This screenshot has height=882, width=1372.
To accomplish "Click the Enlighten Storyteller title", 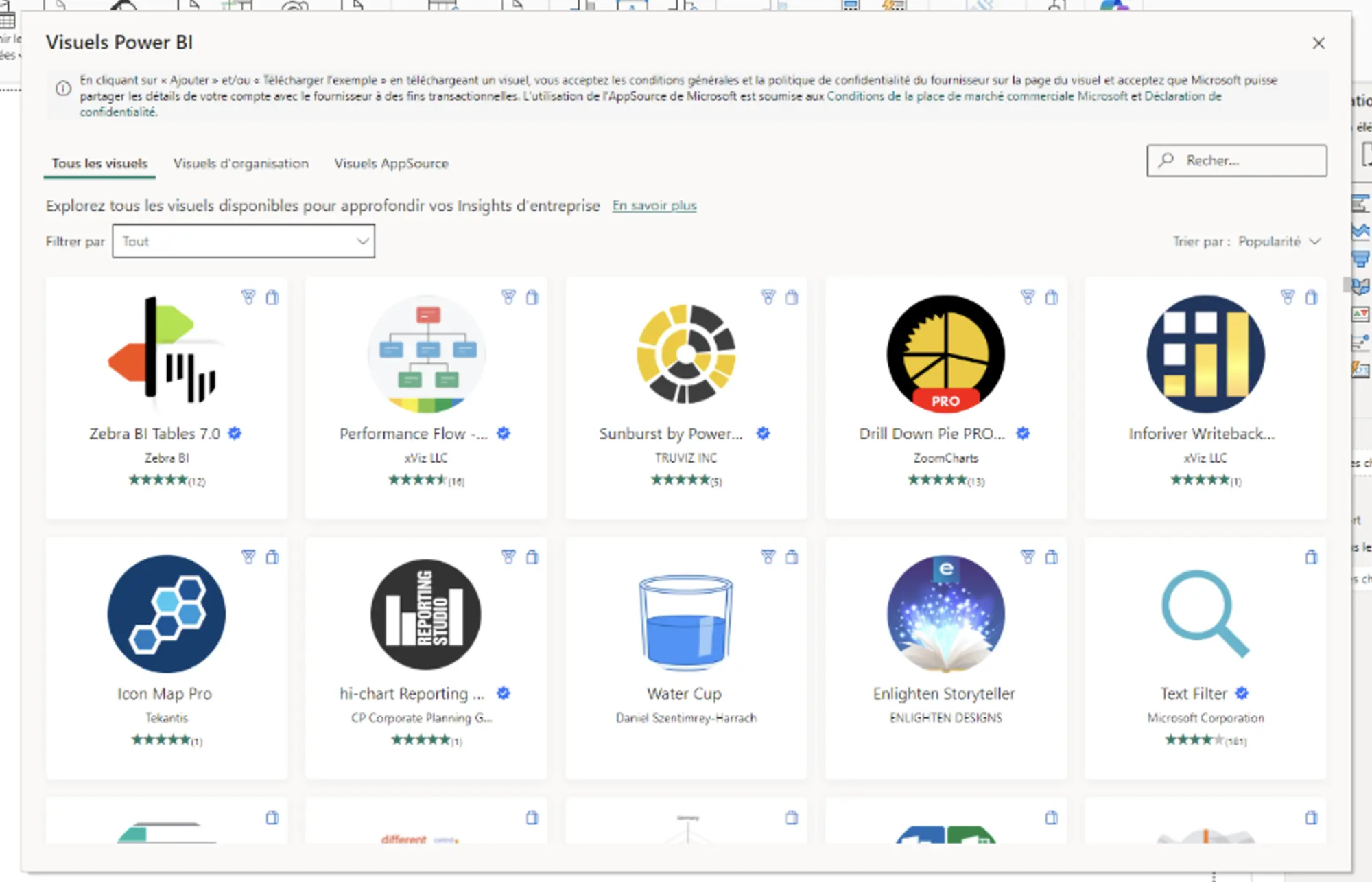I will [x=944, y=694].
